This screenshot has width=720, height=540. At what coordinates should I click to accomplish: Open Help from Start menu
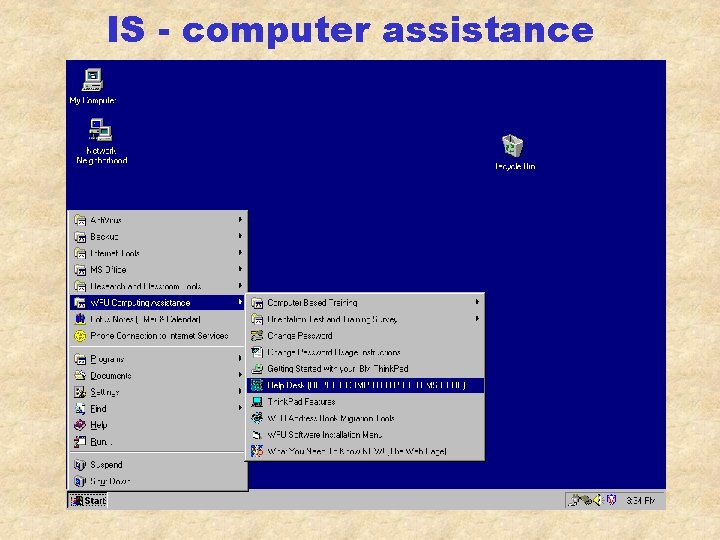(x=158, y=425)
